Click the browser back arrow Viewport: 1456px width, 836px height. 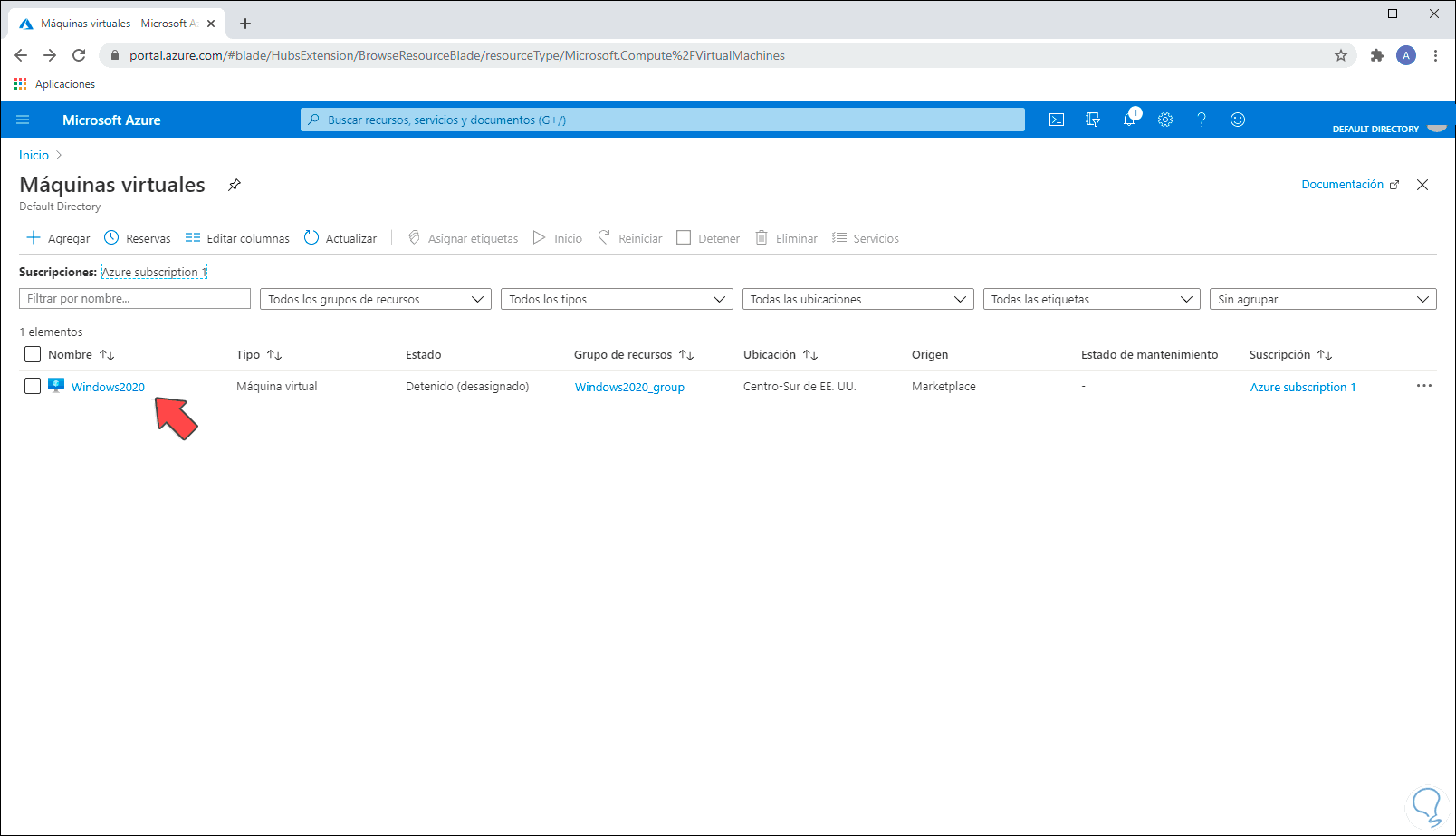pos(21,55)
